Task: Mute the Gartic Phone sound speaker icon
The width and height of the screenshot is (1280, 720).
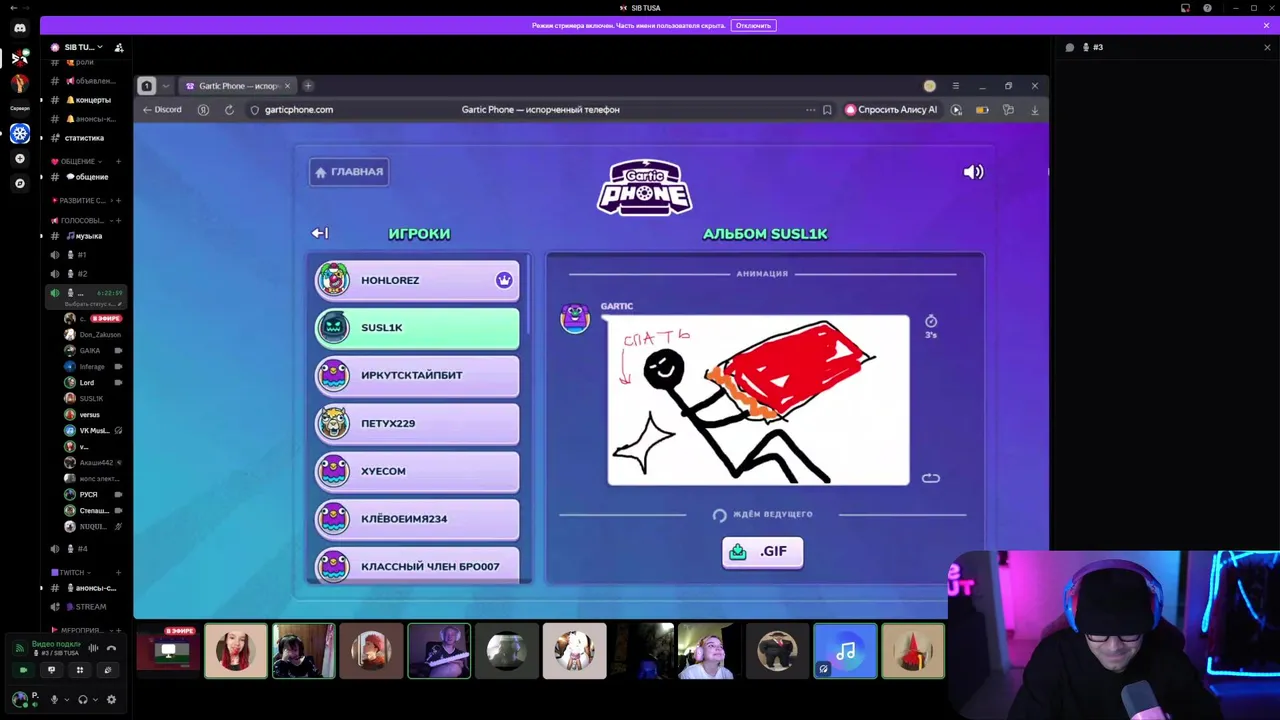Action: 973,172
